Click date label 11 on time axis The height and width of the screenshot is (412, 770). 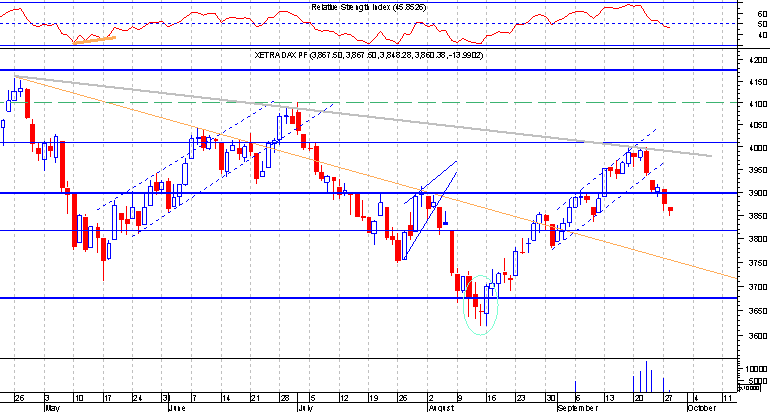[727, 398]
